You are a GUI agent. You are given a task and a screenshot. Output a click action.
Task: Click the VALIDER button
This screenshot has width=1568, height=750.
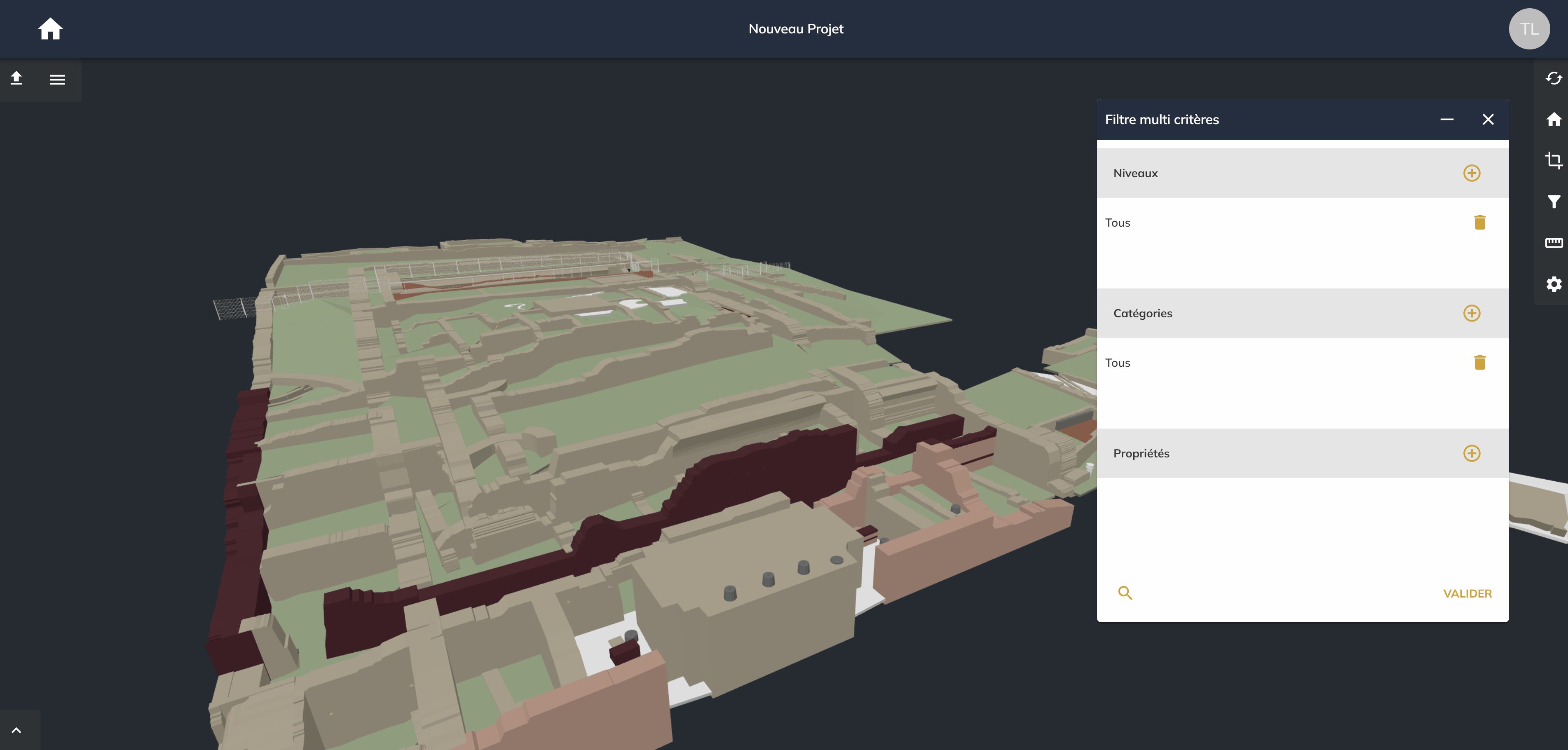tap(1467, 593)
